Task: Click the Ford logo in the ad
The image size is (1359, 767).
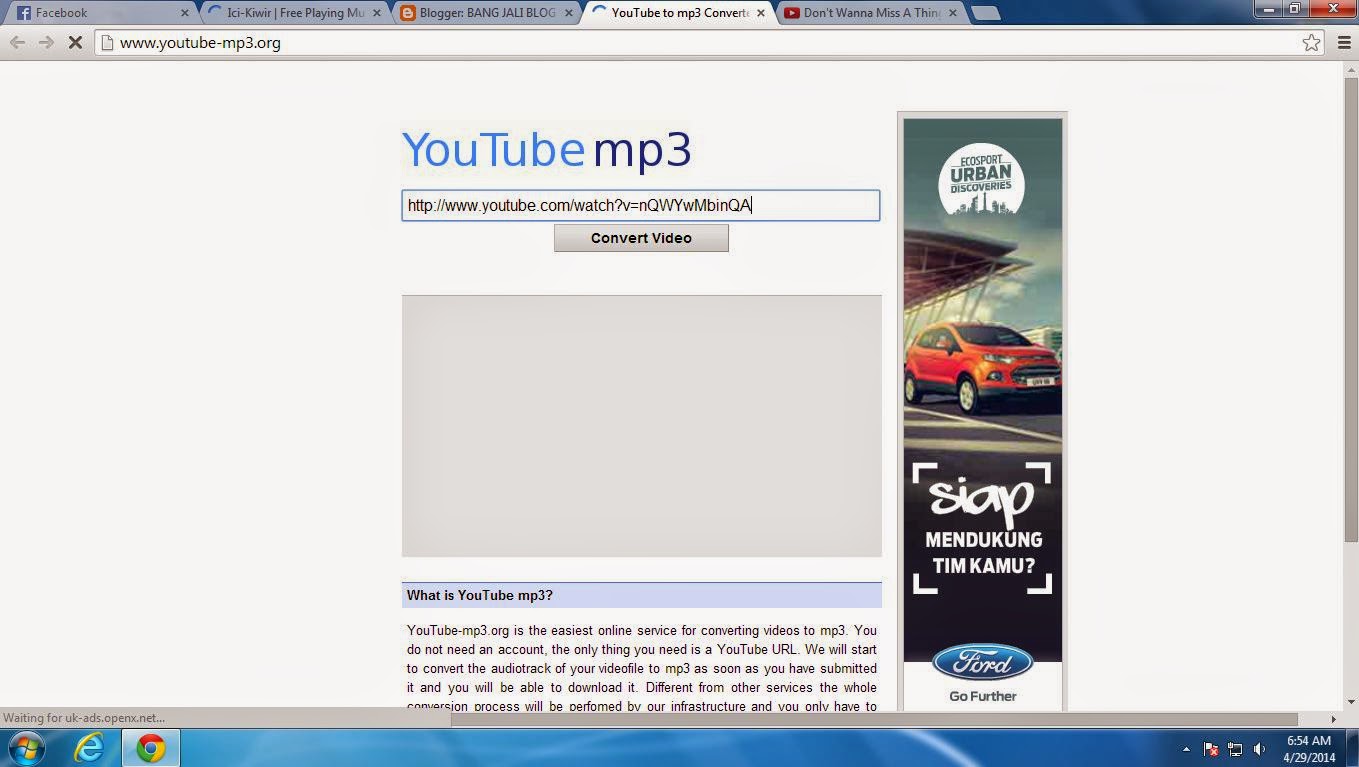Action: [983, 664]
